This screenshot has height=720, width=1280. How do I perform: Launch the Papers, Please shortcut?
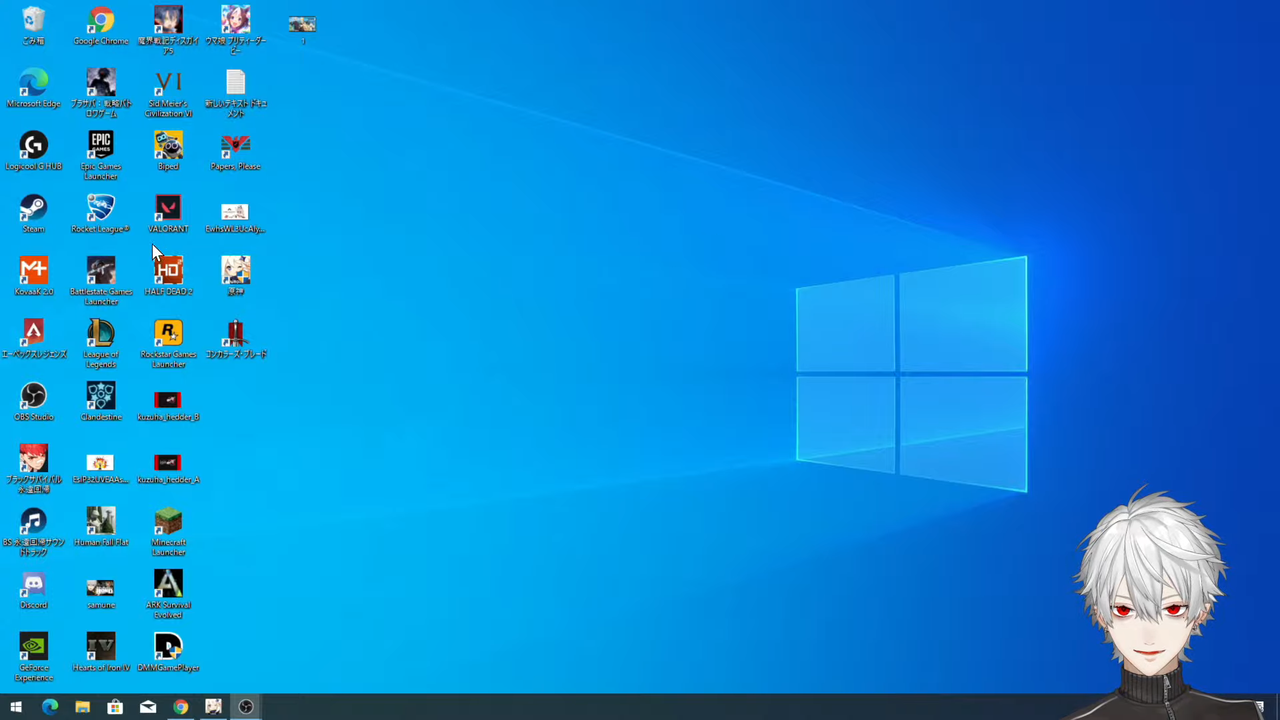(236, 152)
